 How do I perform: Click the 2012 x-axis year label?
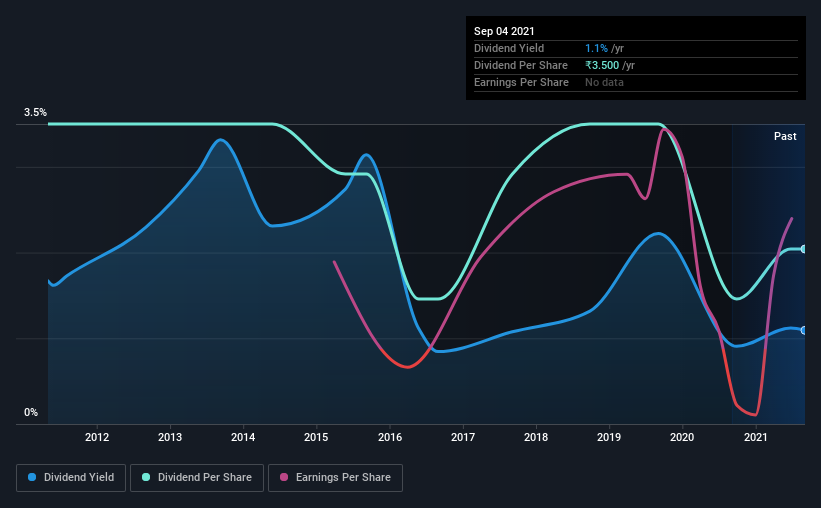[x=97, y=437]
